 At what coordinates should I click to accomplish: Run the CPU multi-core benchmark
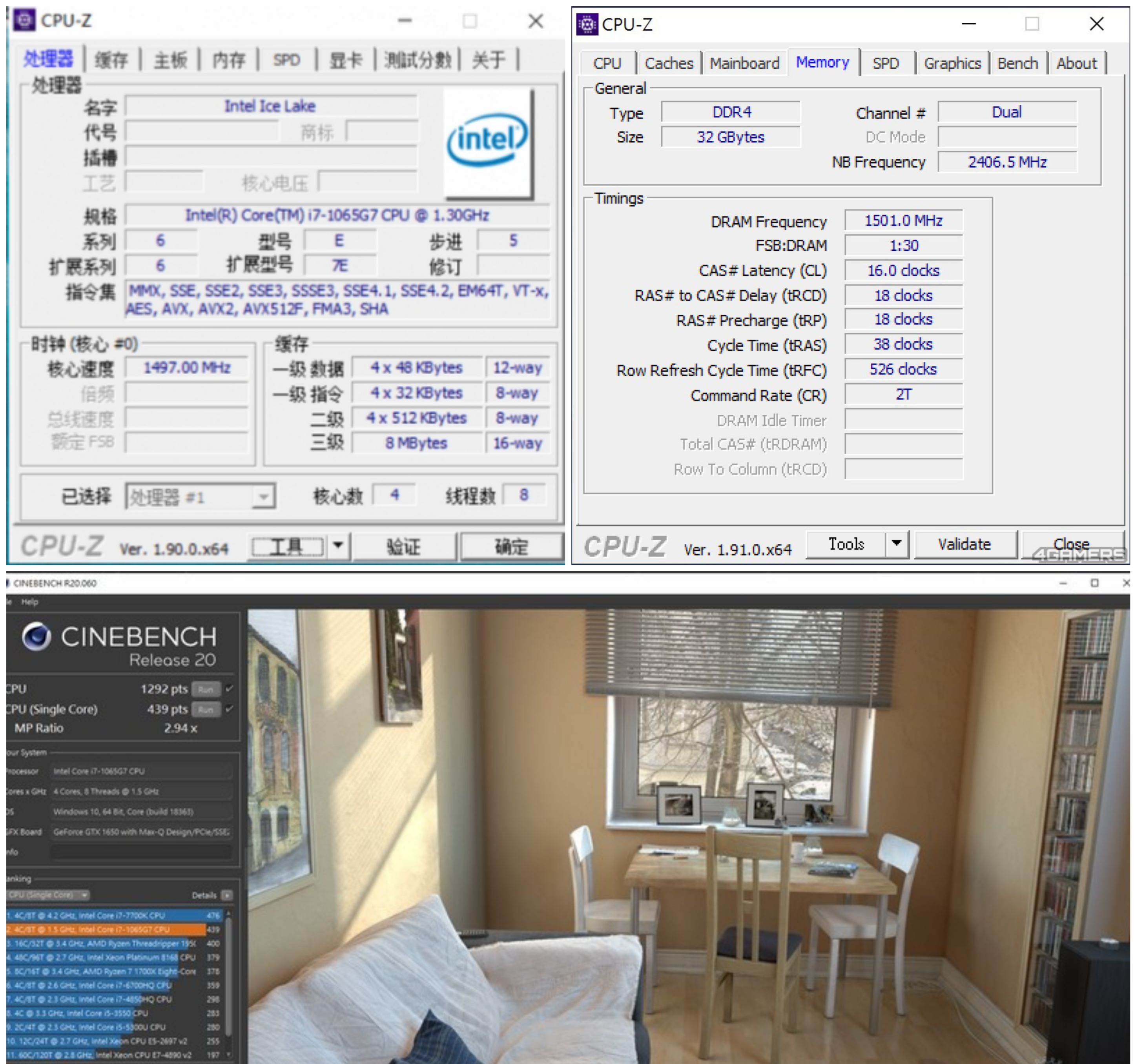tap(206, 689)
